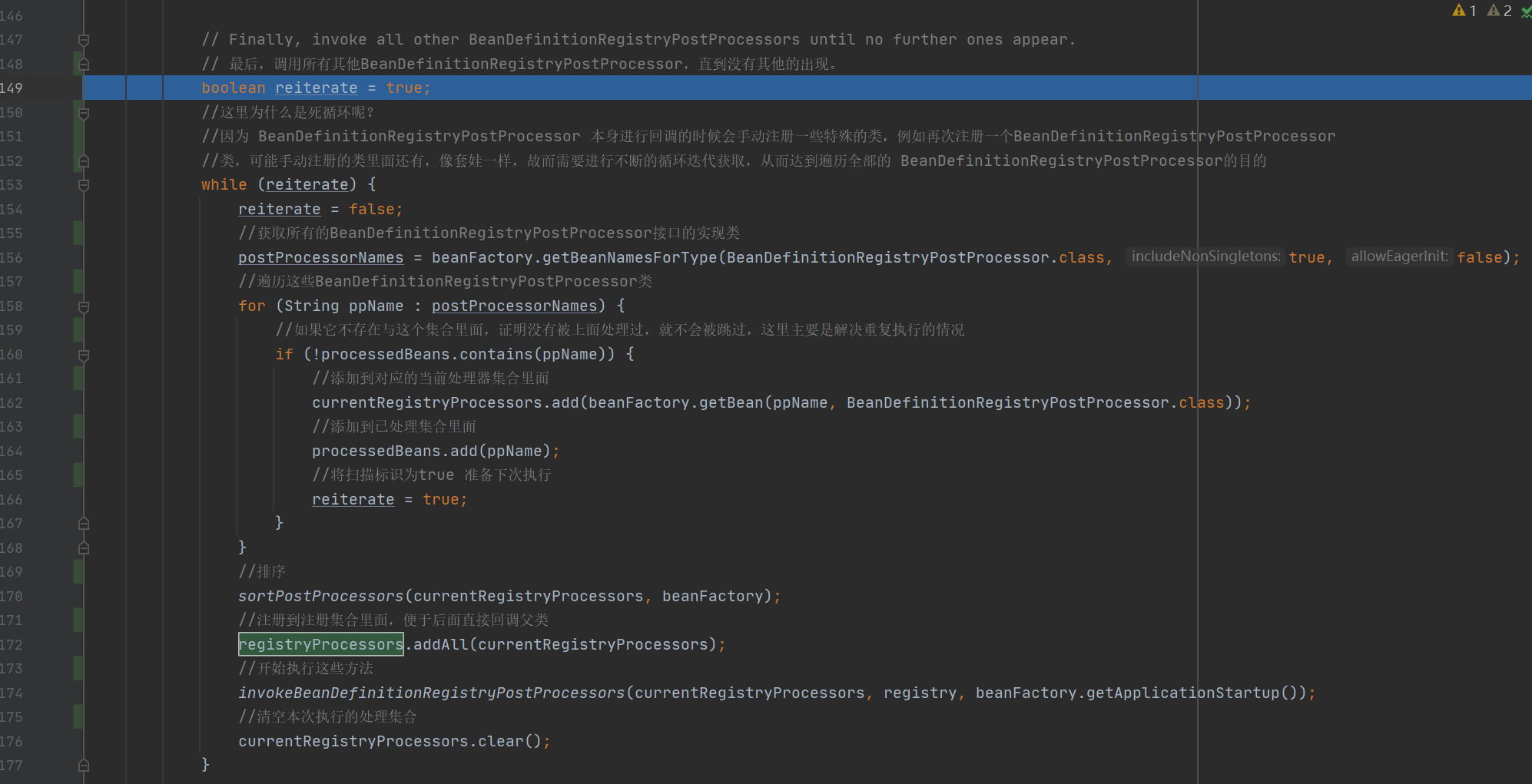The image size is (1532, 784).
Task: Click the green typo checkmark indicator
Action: click(1527, 12)
